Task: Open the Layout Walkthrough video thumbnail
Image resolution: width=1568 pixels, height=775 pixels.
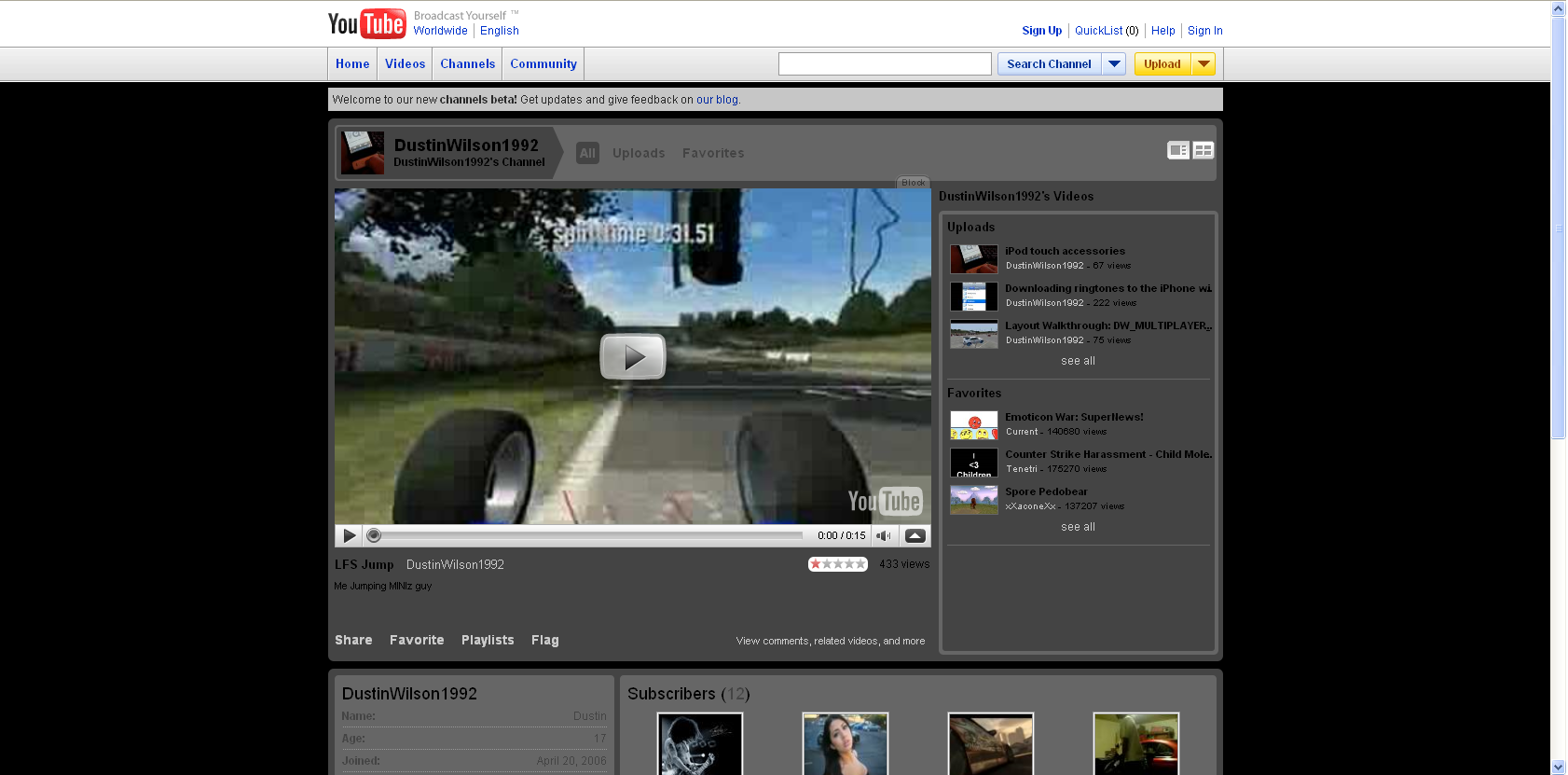Action: pos(974,333)
